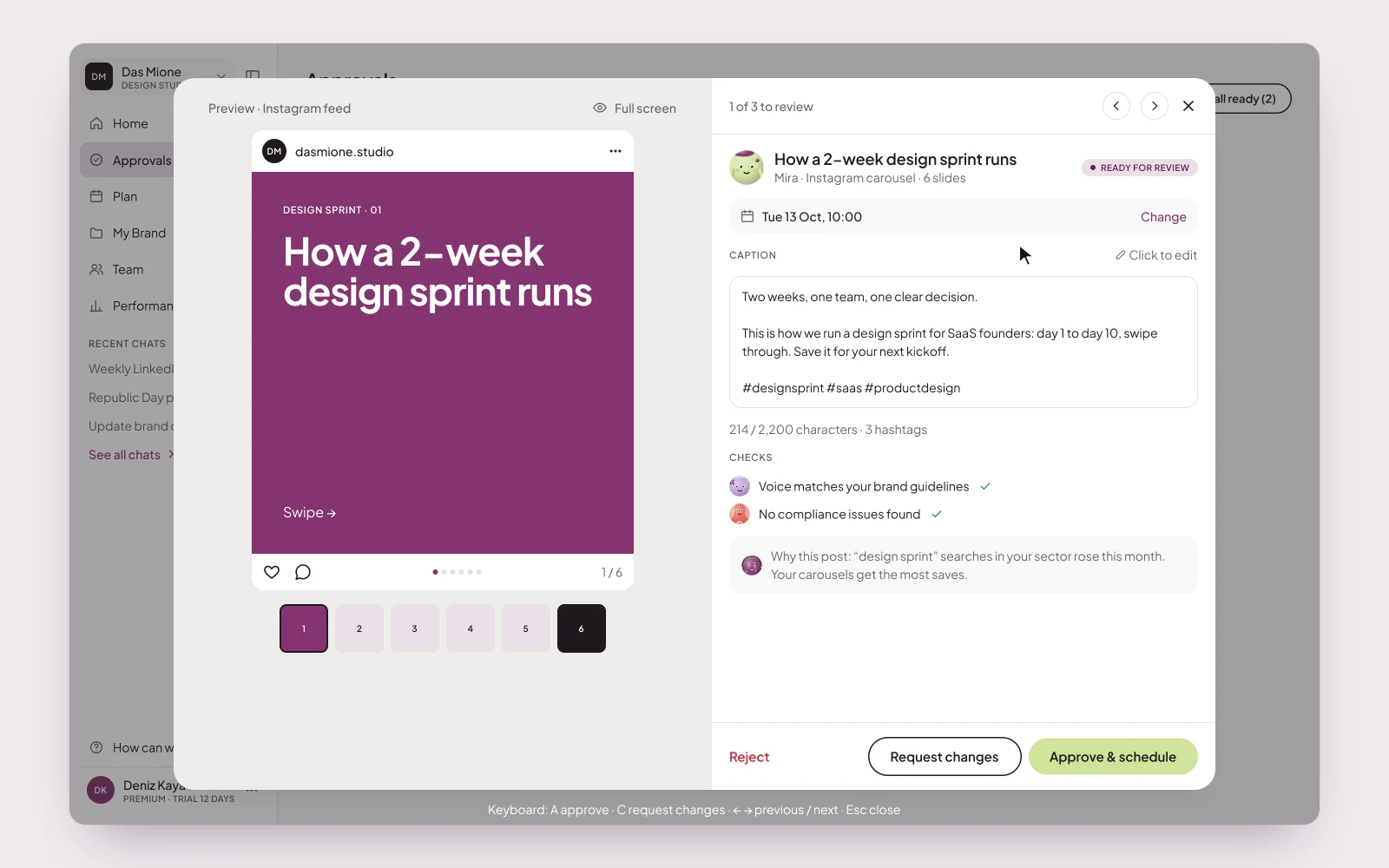Click the calendar icon beside schedule date
Screen dimensions: 1389x868
(x=747, y=216)
